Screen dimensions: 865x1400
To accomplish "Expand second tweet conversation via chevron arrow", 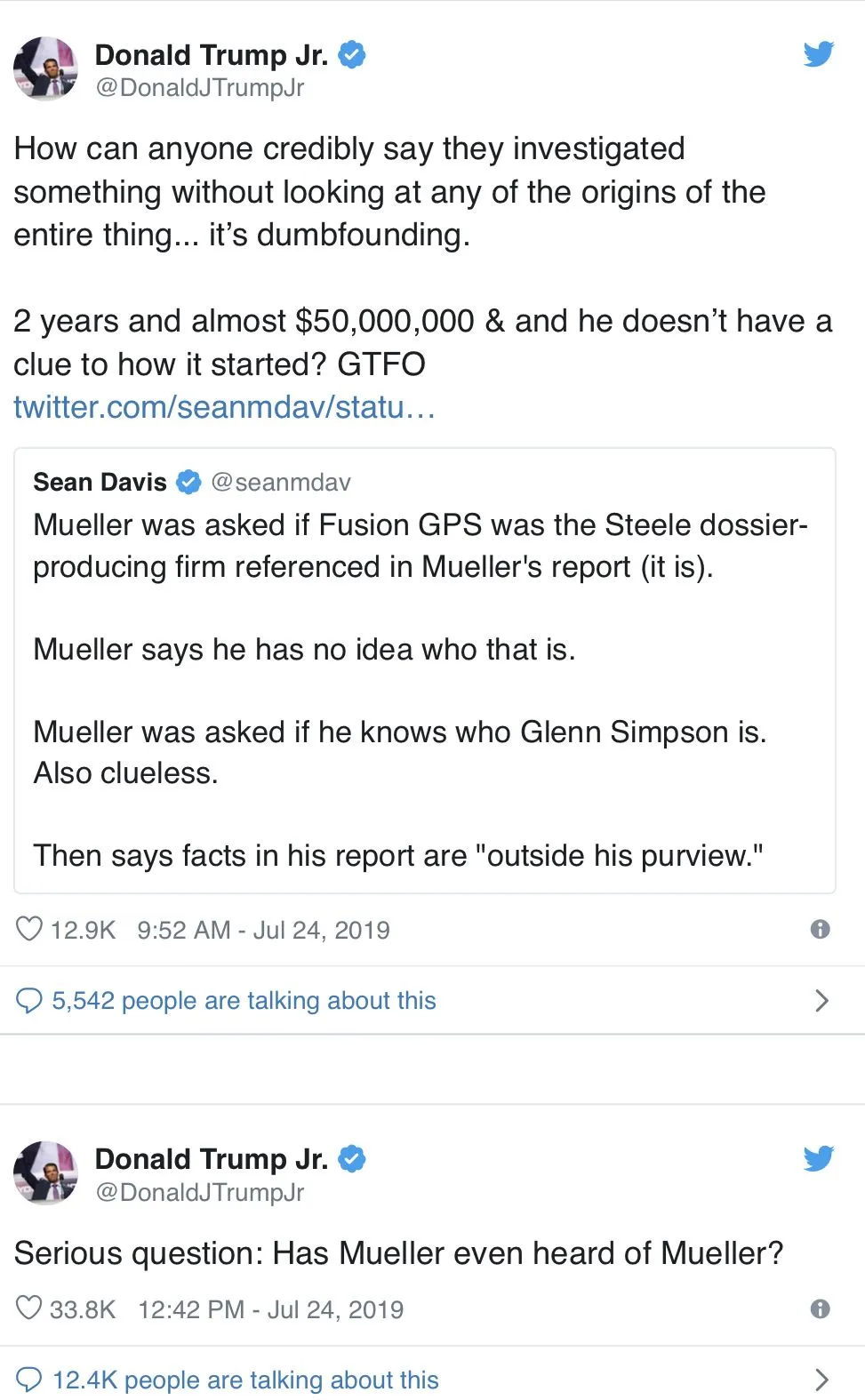I will 821,1380.
